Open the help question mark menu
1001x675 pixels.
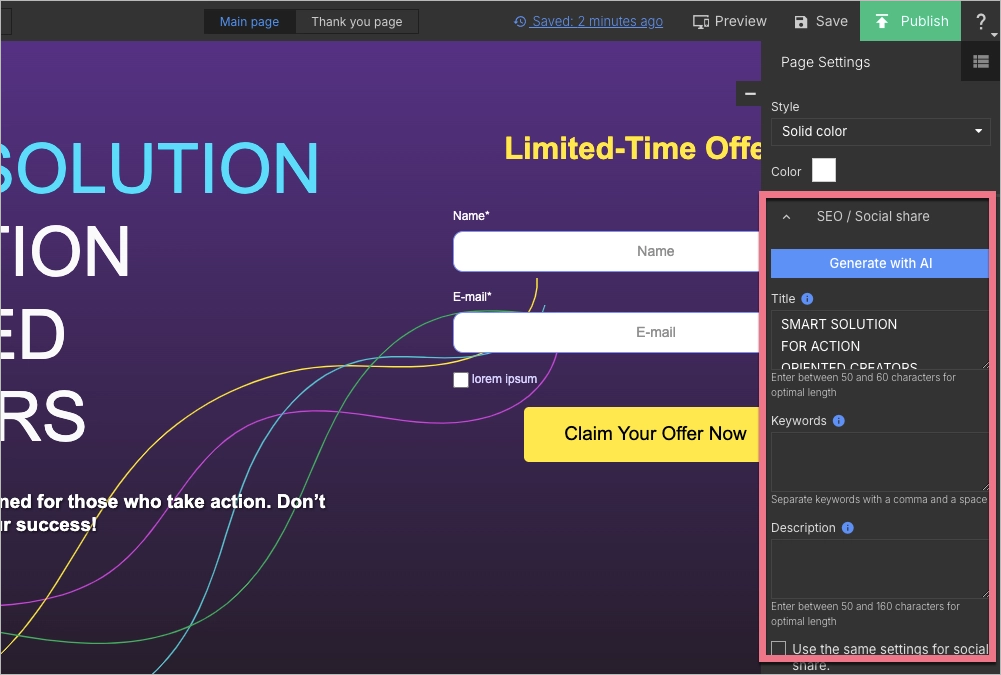point(981,21)
